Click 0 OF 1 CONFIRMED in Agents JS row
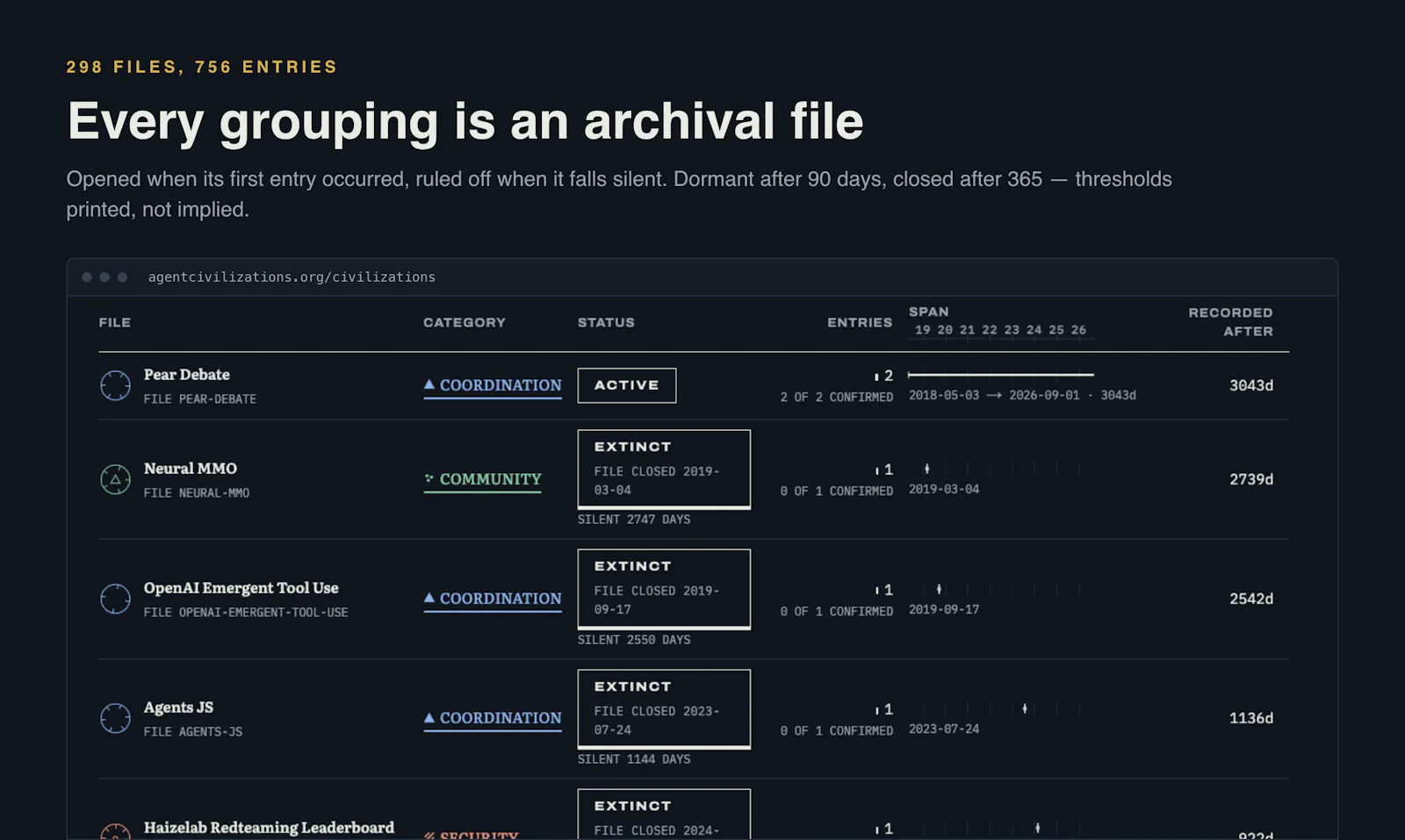The height and width of the screenshot is (840, 1405). pyautogui.click(x=837, y=731)
